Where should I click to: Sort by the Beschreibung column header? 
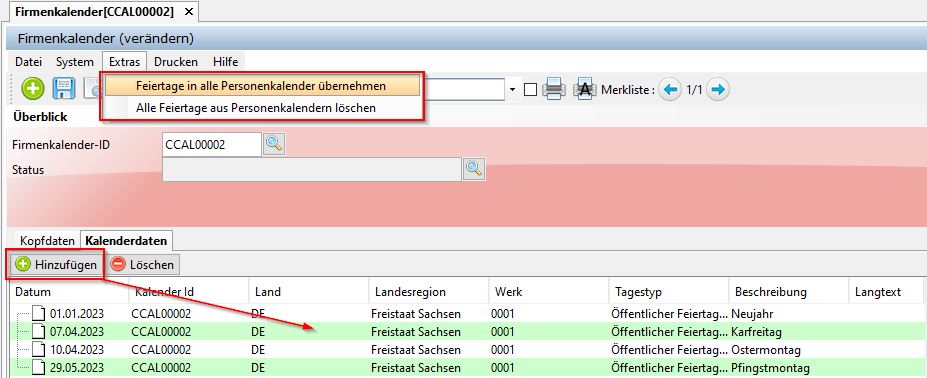coord(788,292)
